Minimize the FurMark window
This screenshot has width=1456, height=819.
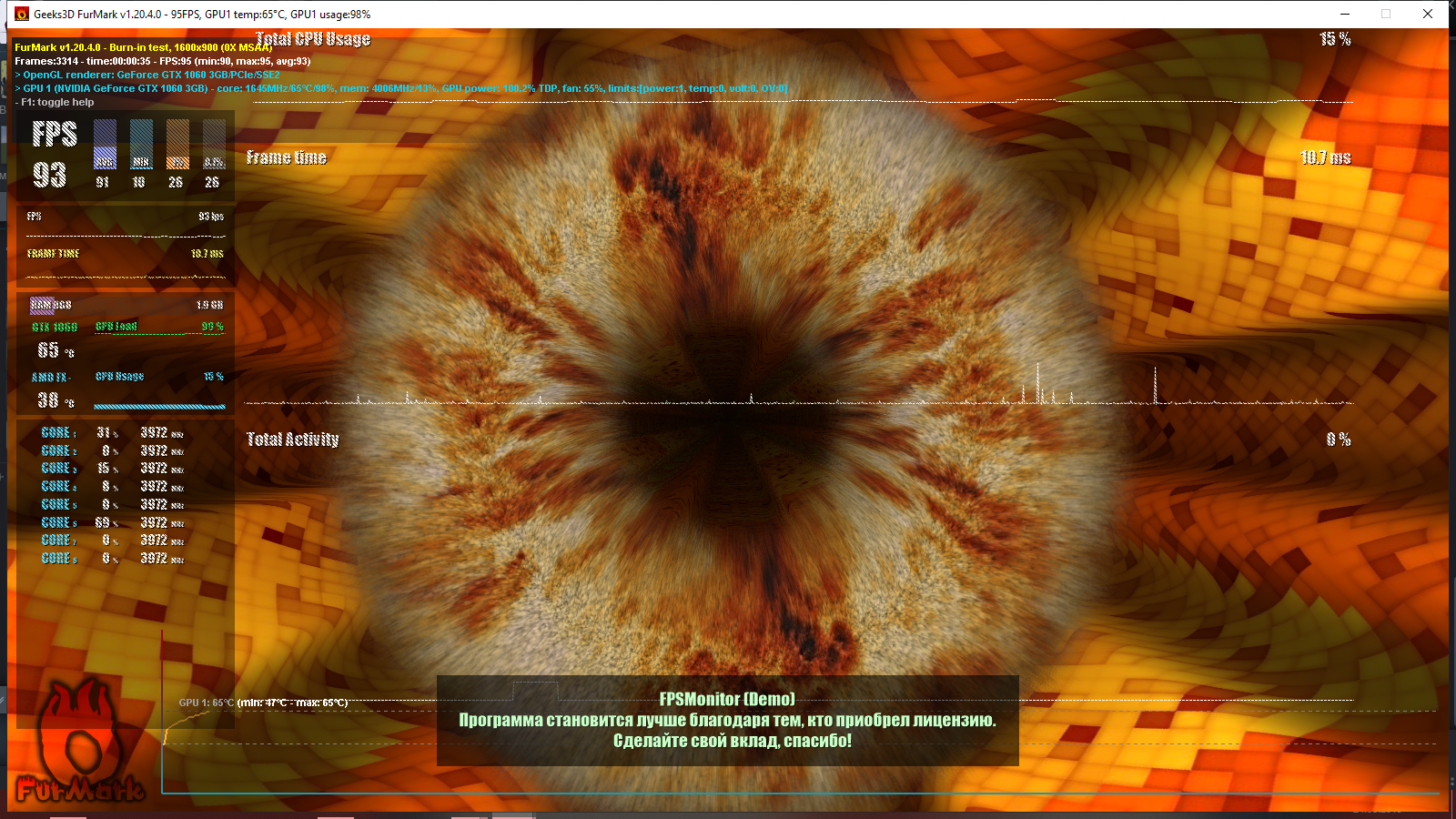coord(1345,14)
